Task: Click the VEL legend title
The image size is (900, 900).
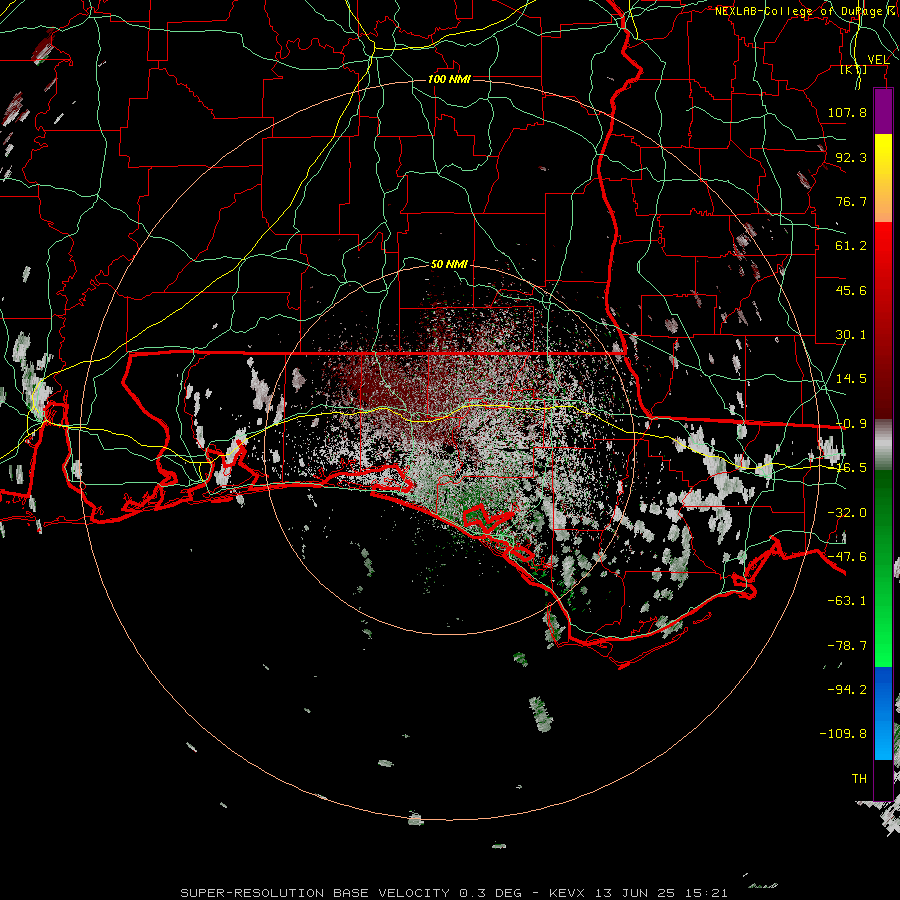Action: coord(878,60)
